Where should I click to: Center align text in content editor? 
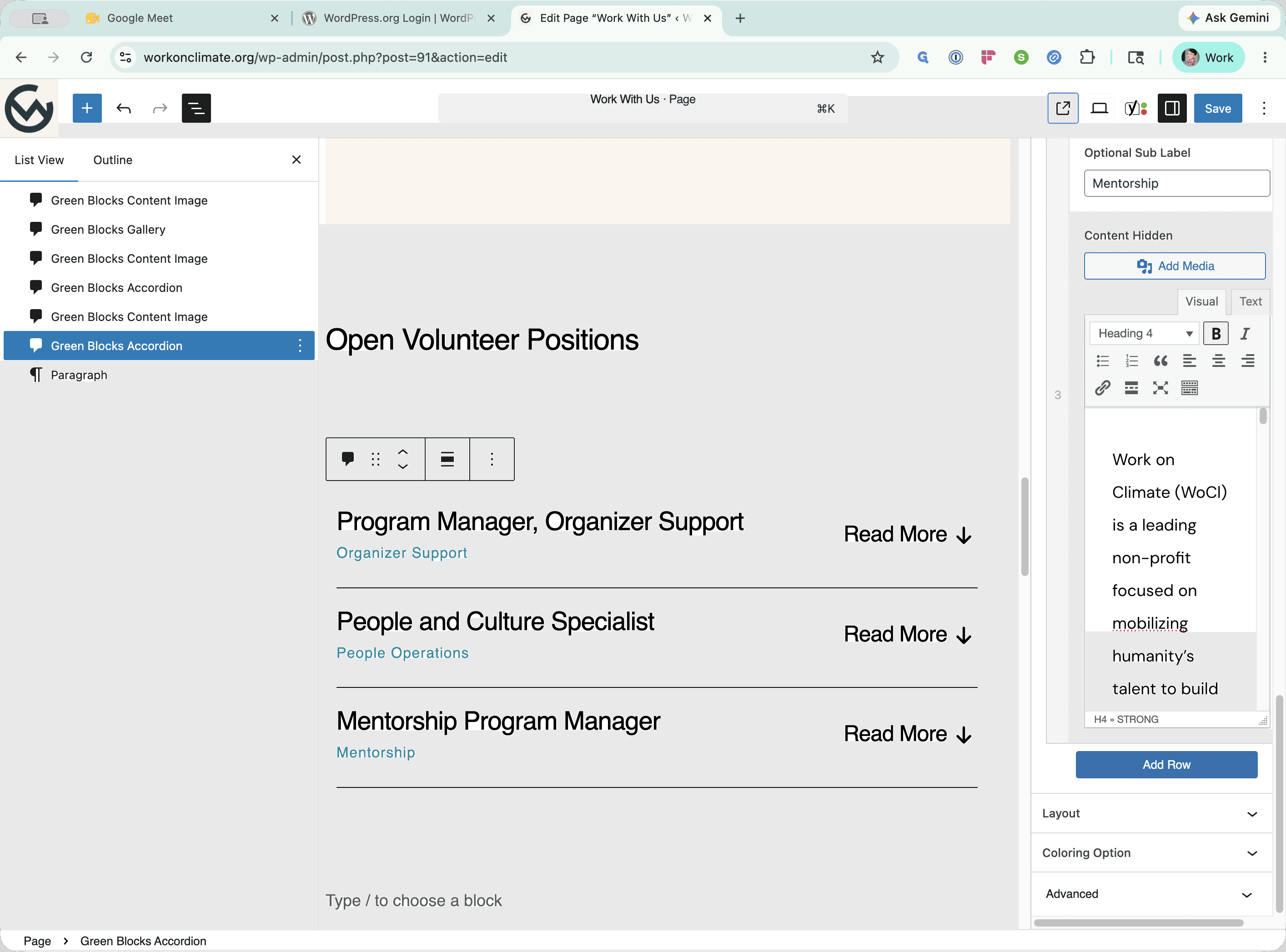(x=1219, y=361)
